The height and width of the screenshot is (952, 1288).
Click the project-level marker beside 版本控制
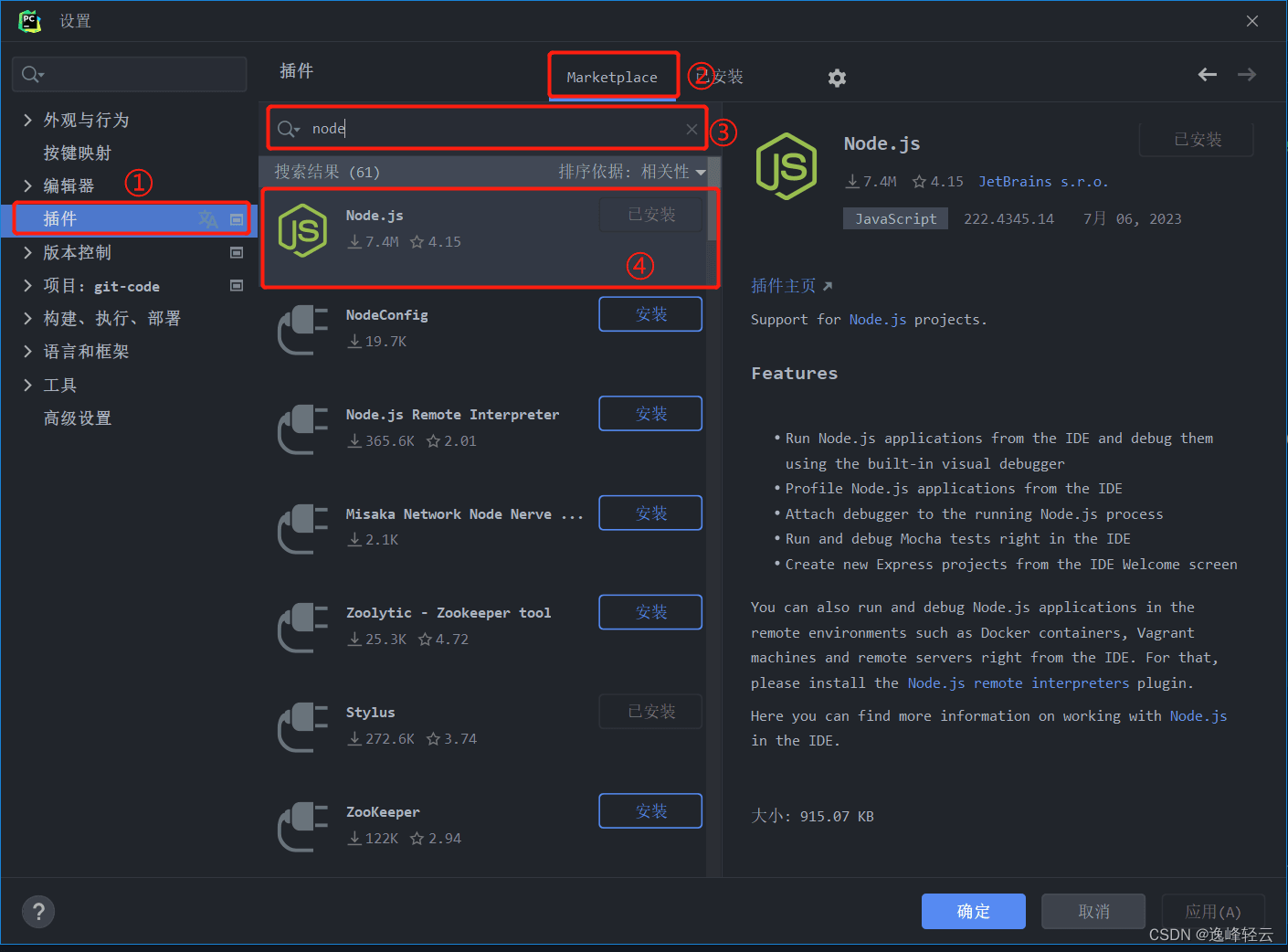pyautogui.click(x=237, y=253)
